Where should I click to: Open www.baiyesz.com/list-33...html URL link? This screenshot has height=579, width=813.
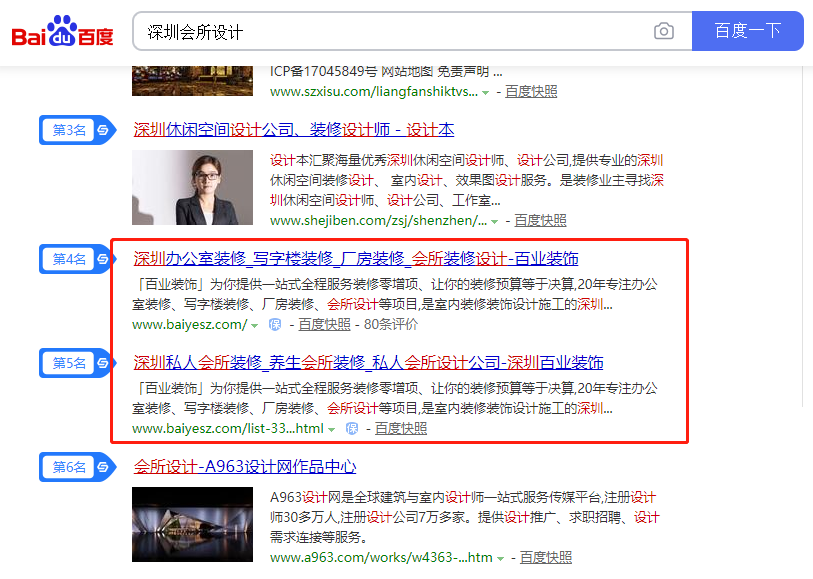pos(228,429)
